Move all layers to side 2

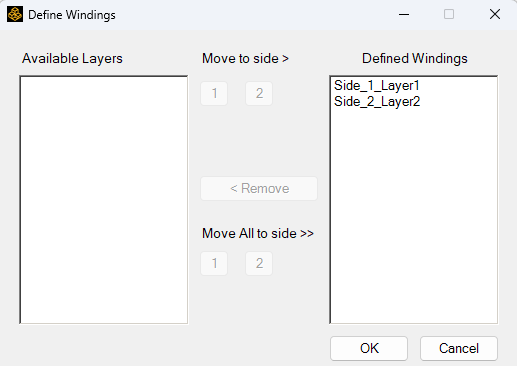[x=259, y=263]
